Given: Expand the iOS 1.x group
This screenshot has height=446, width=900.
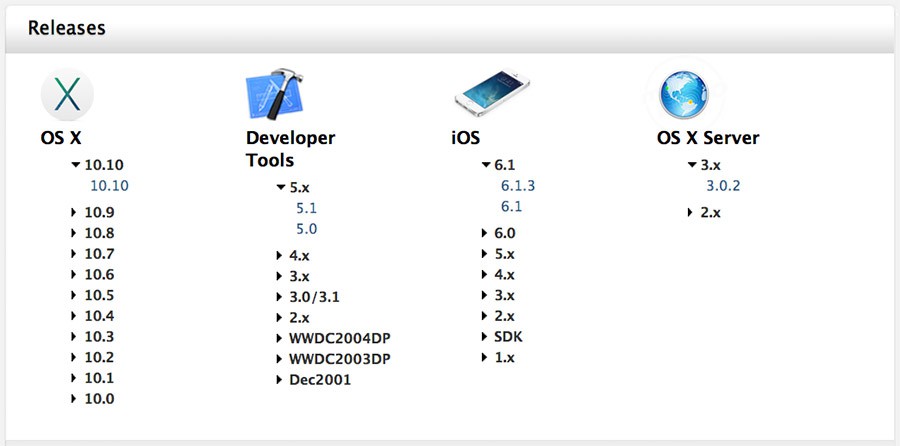Looking at the screenshot, I should [484, 357].
